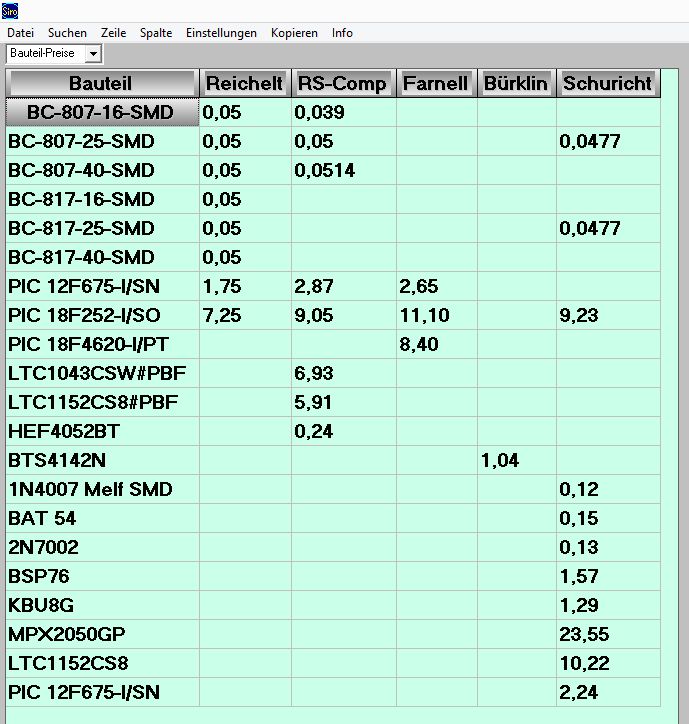Click the MPX2050GP Schuricht price 23,55
Viewport: 689px width, 724px height.
pyautogui.click(x=607, y=634)
